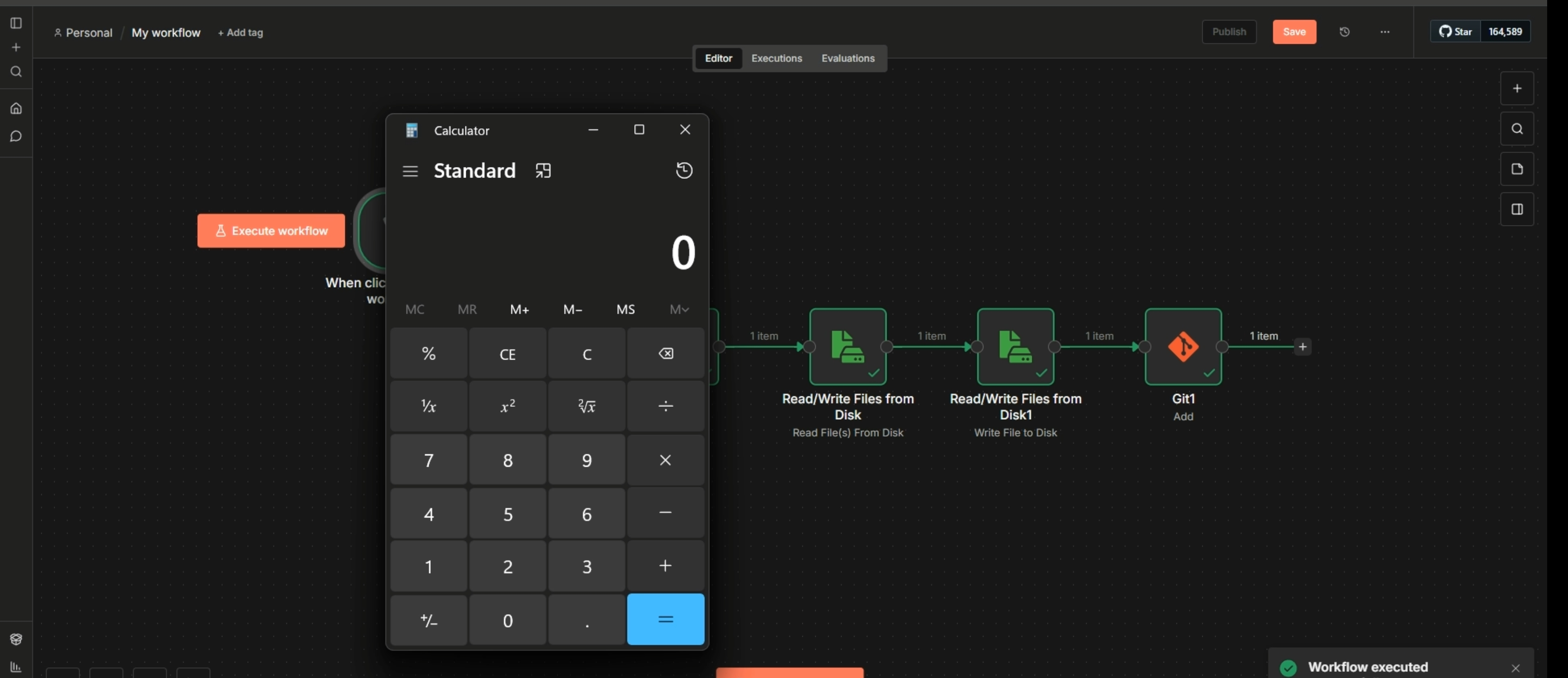Open the search icon in left sidebar

click(x=16, y=72)
